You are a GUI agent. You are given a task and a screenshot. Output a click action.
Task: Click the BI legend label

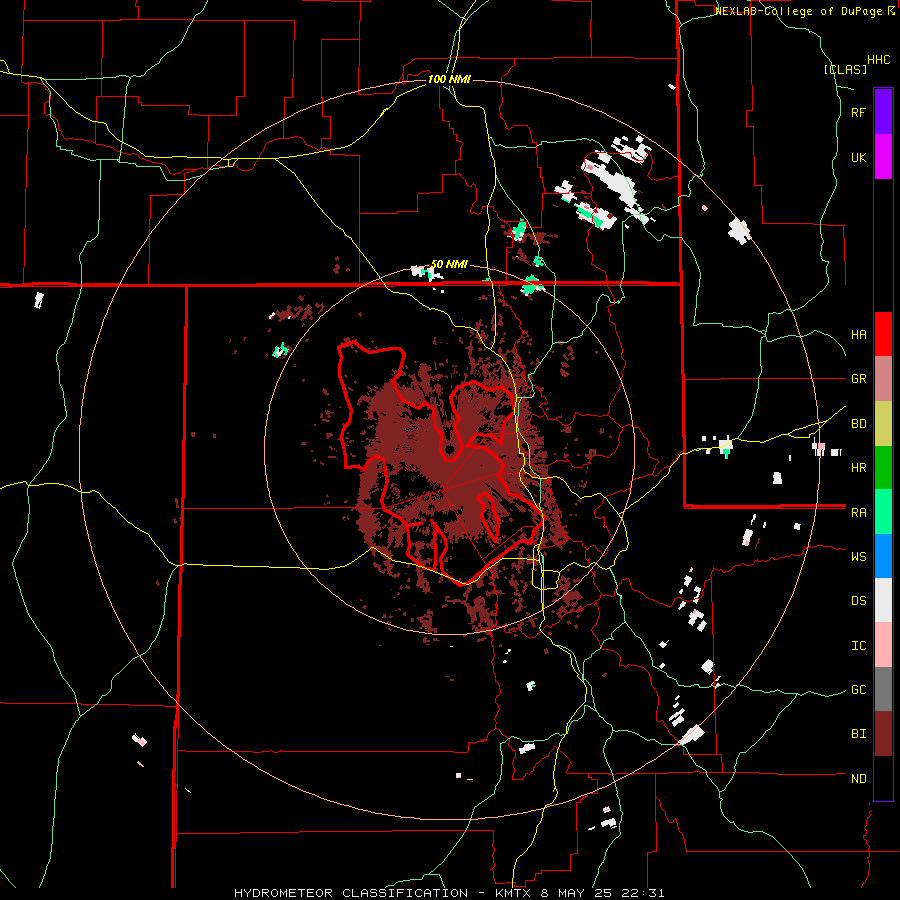pyautogui.click(x=858, y=734)
